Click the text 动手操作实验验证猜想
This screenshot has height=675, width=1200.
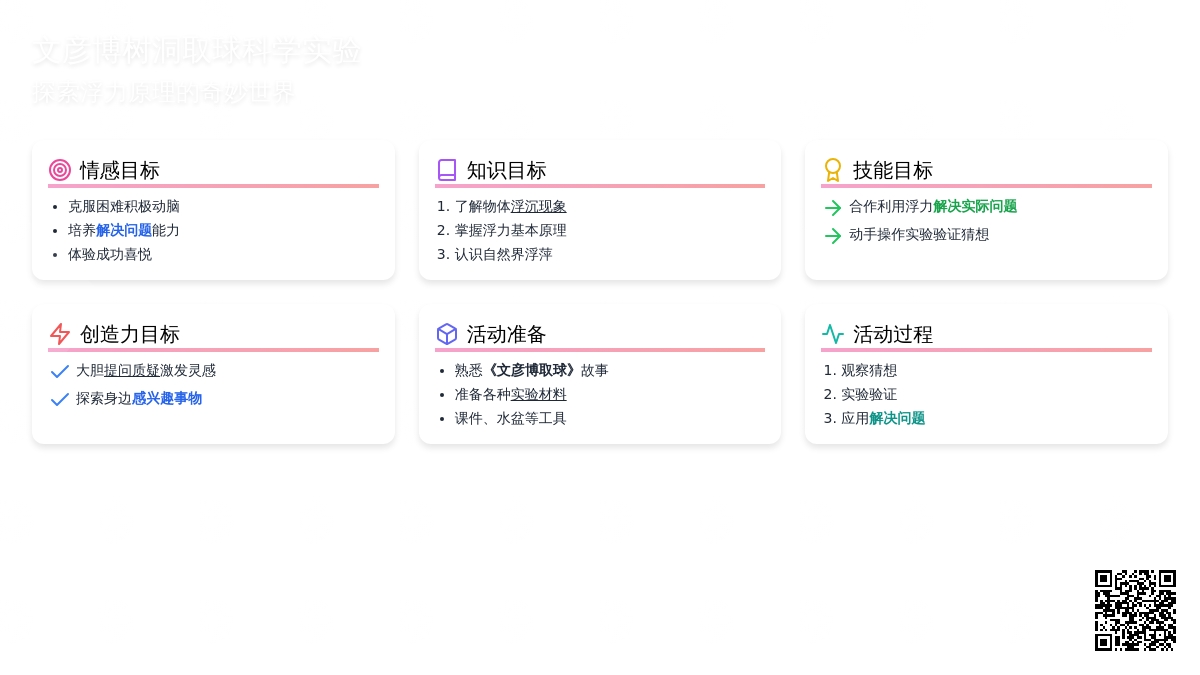click(x=919, y=235)
